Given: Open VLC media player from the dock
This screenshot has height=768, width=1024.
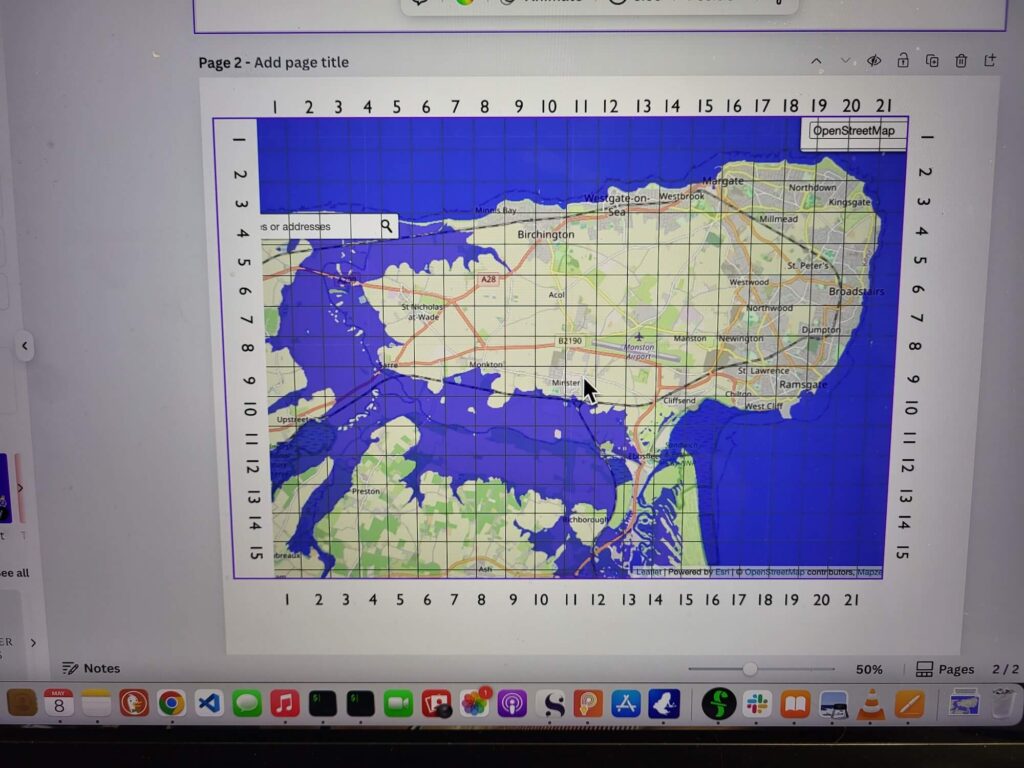Looking at the screenshot, I should (872, 704).
